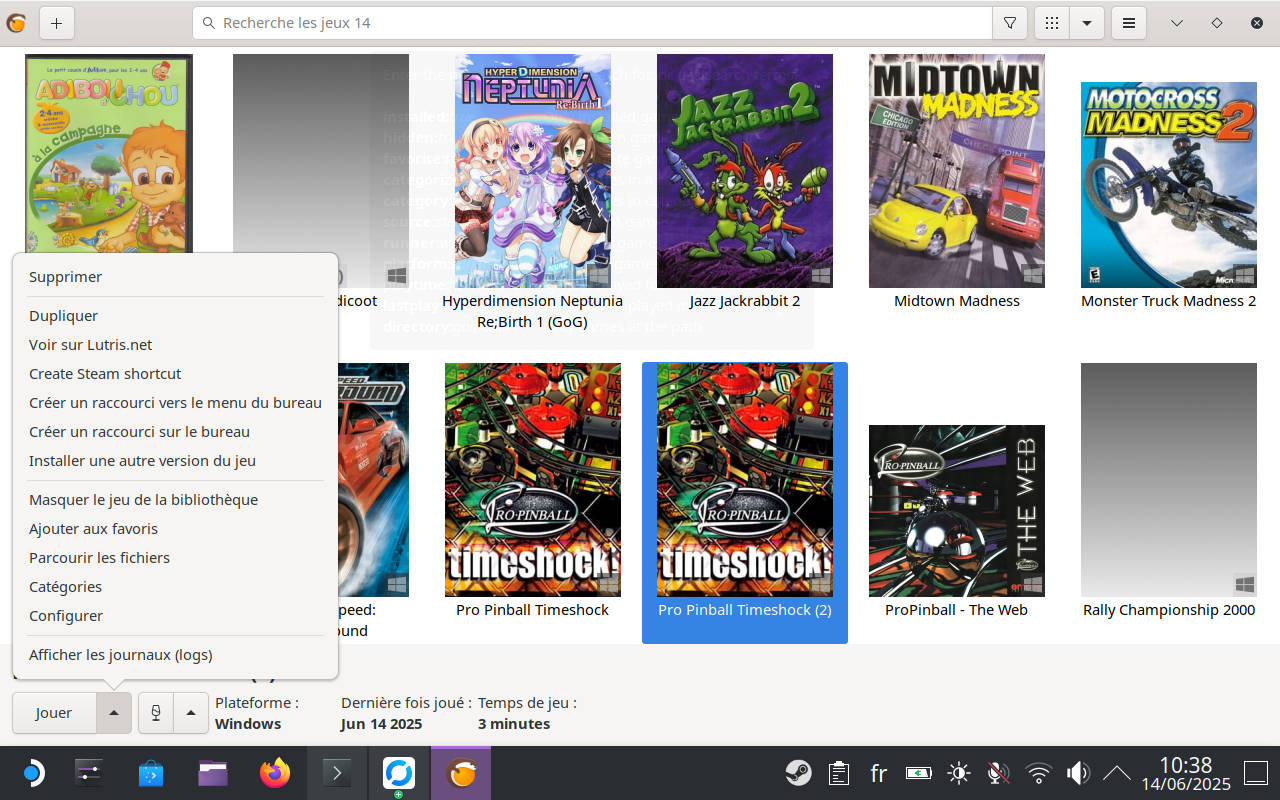The width and height of the screenshot is (1280, 800).
Task: Click the Jazz Jackrabbit 2 title label
Action: [745, 301]
